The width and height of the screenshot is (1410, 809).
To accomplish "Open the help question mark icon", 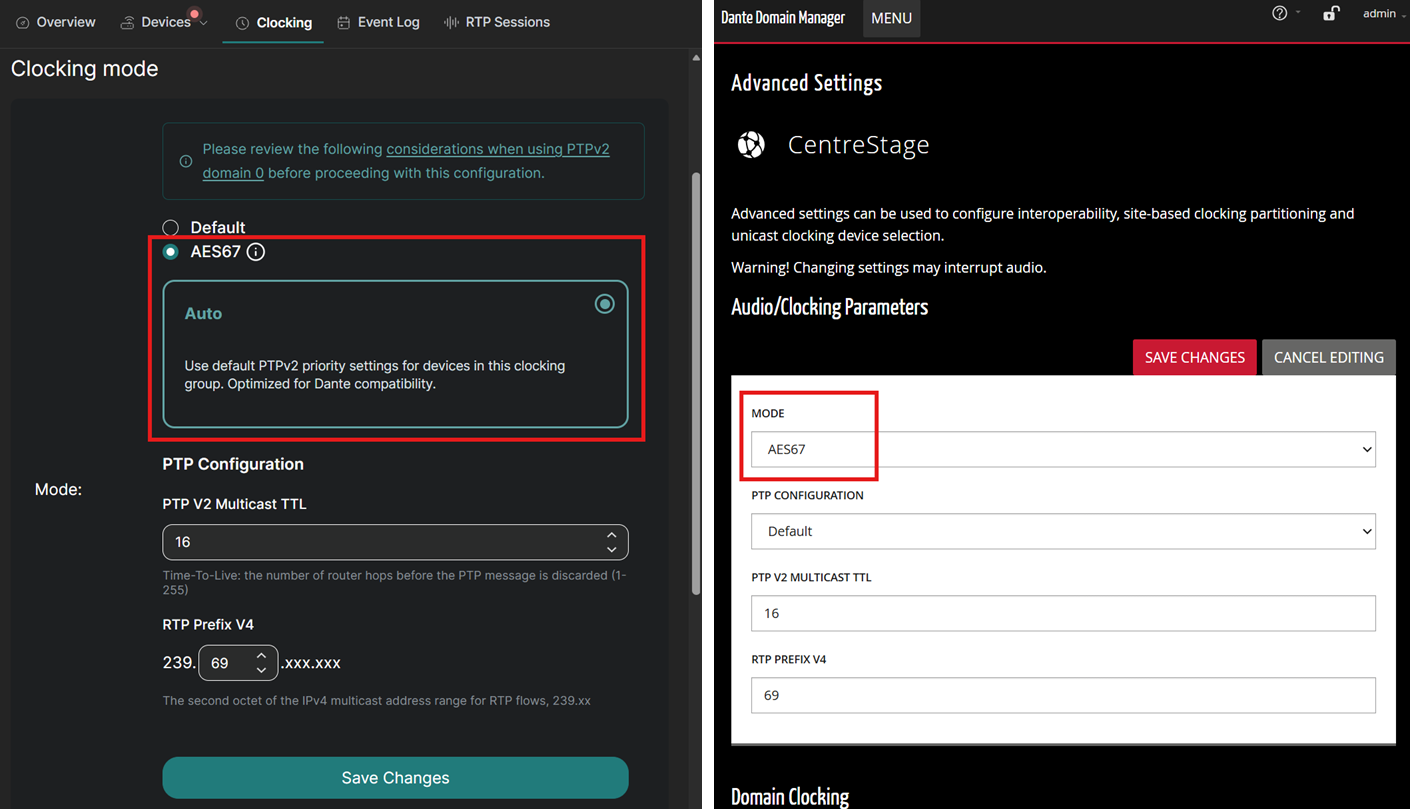I will pyautogui.click(x=1279, y=14).
